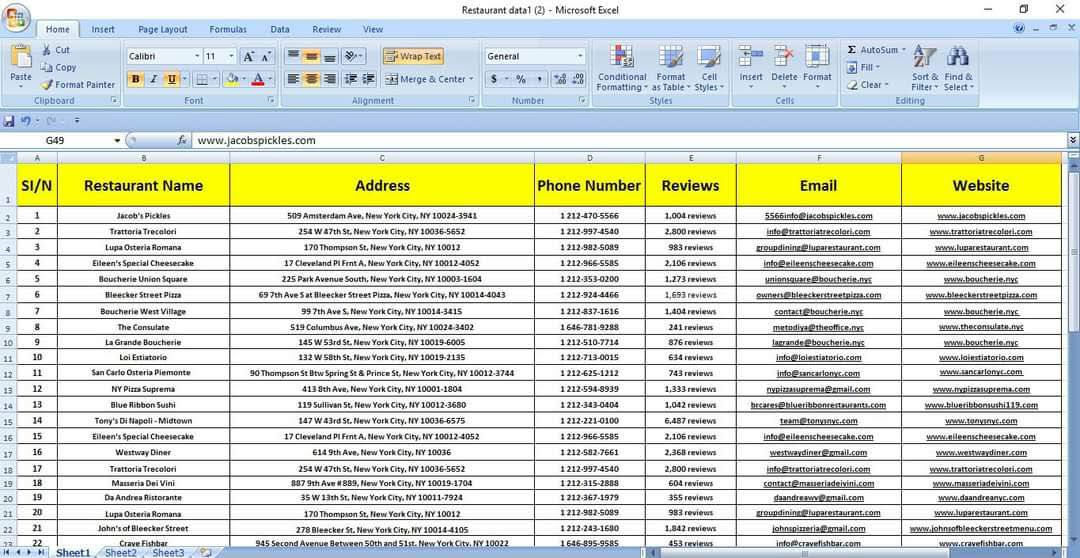
Task: Open Excel Help question mark icon
Action: (x=1019, y=28)
